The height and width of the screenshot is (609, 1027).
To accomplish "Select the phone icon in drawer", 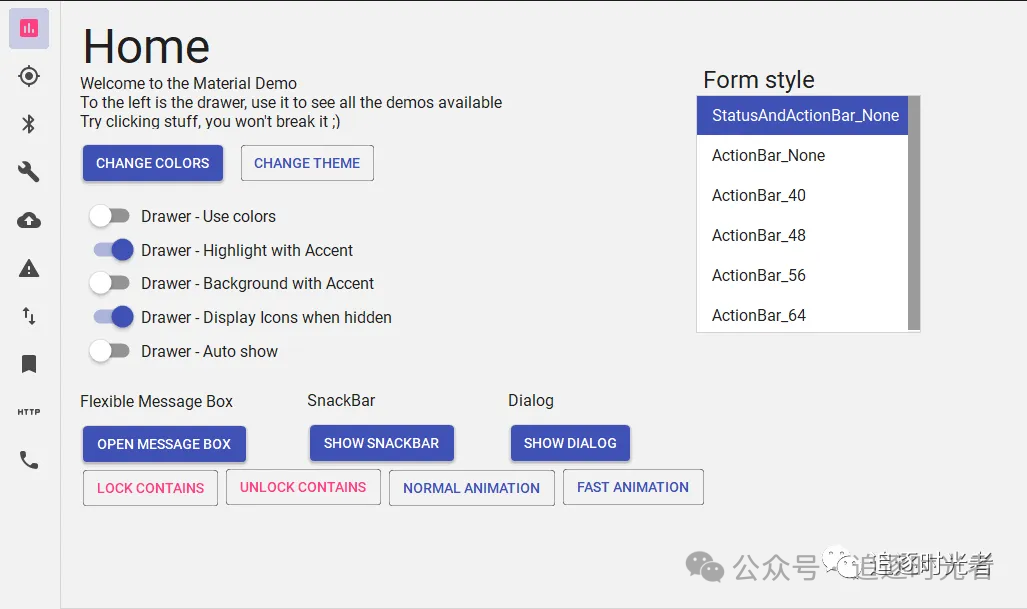I will point(29,460).
